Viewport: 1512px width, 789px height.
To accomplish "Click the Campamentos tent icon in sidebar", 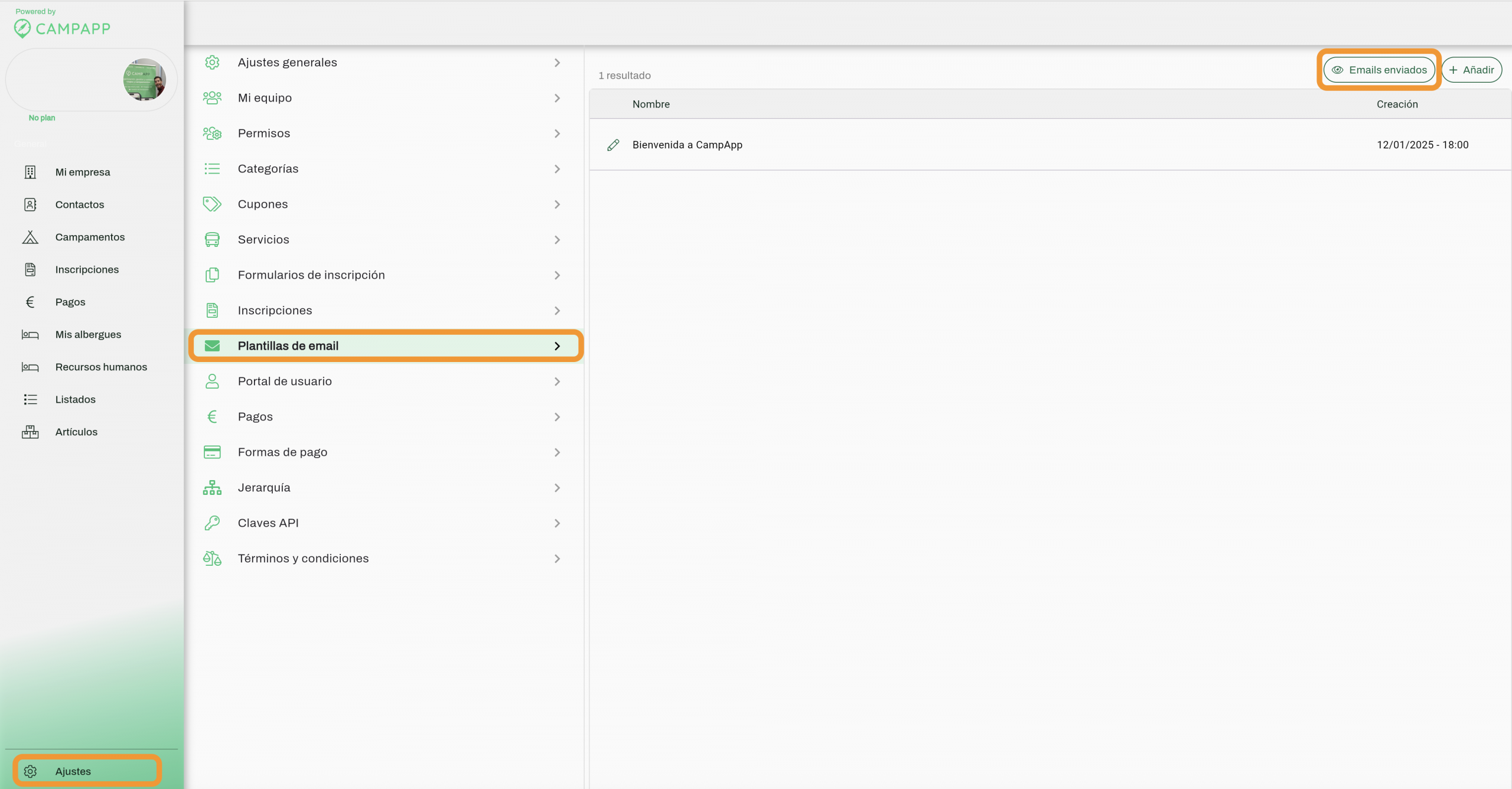I will point(30,237).
